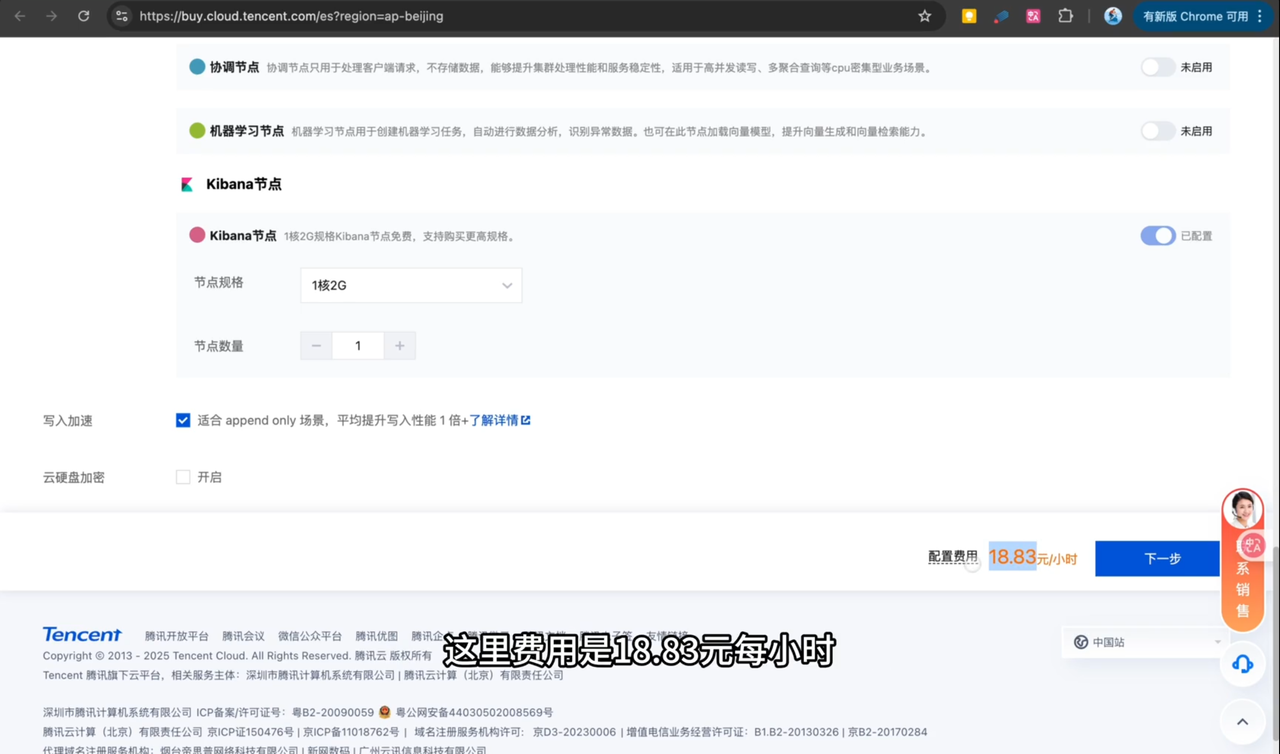Open the pink translate extension icon
This screenshot has width=1280, height=754.
pos(1033,16)
